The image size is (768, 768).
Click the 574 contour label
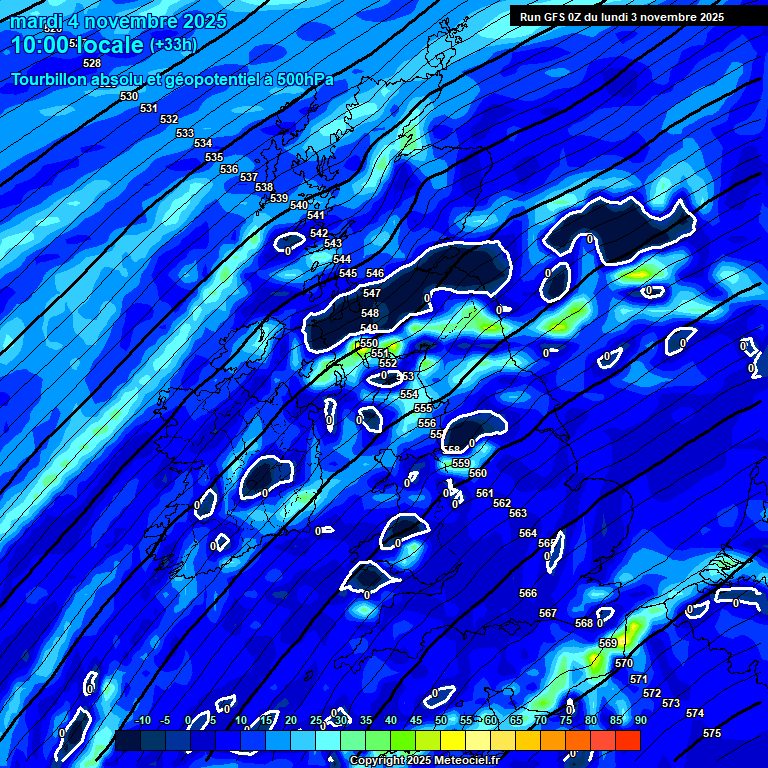695,713
